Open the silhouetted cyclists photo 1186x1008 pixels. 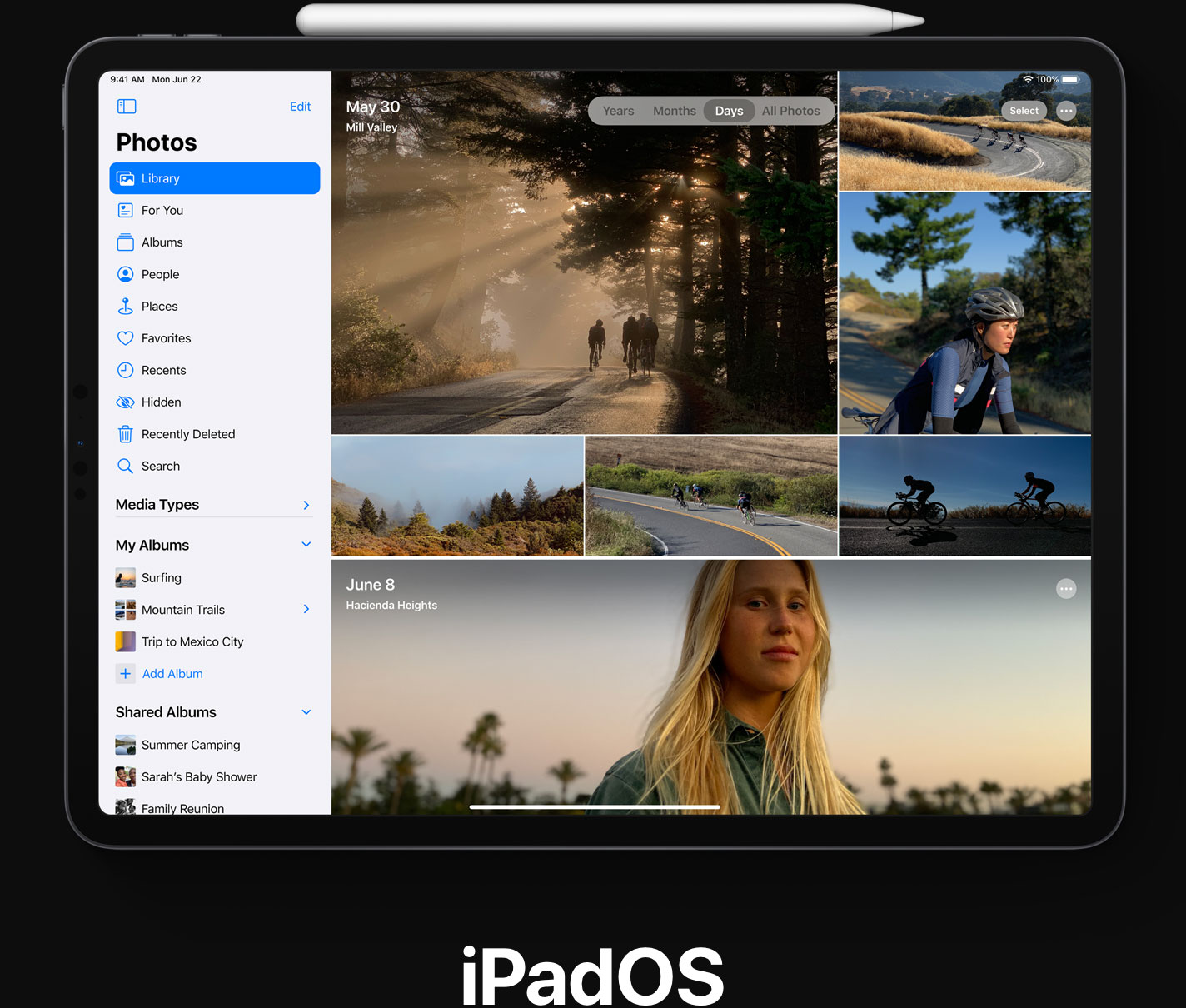965,496
